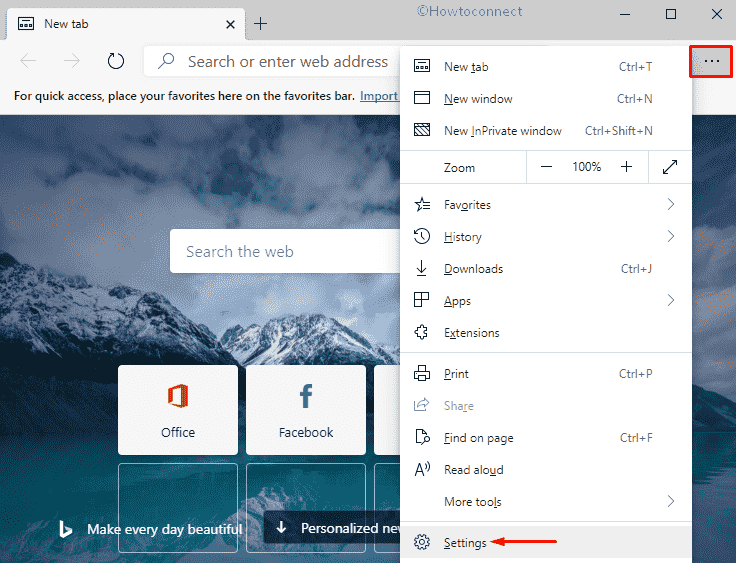This screenshot has height=563, width=736.
Task: Zoom in with the plus button
Action: tap(627, 167)
